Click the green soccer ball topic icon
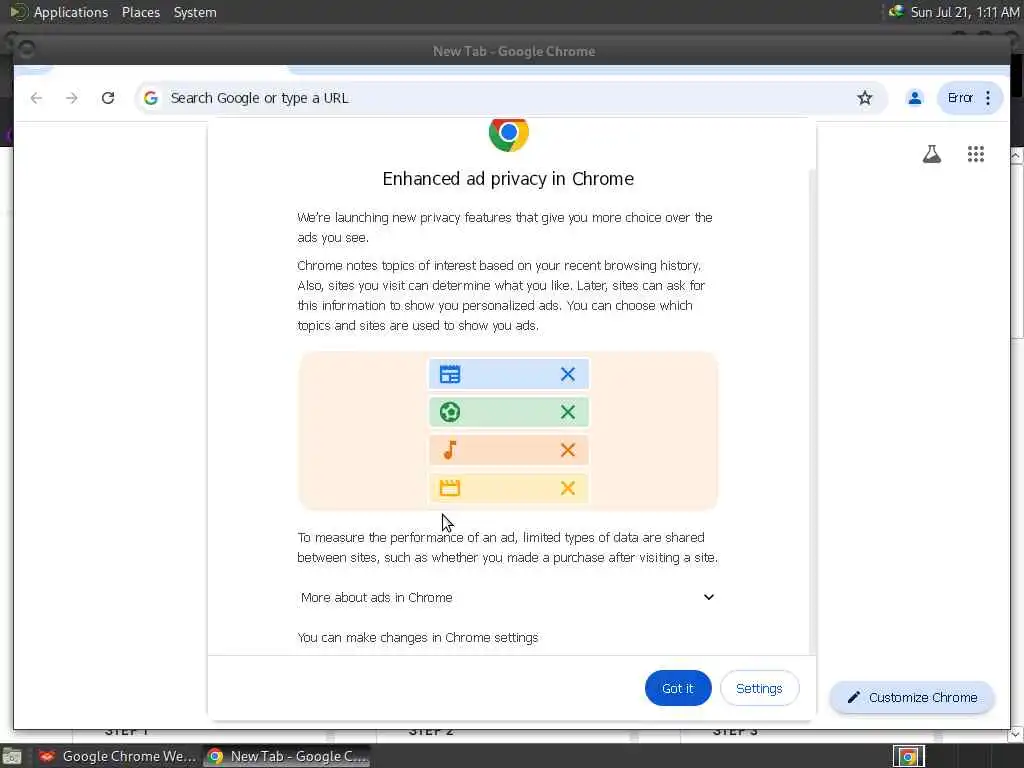This screenshot has width=1024, height=768. click(450, 412)
